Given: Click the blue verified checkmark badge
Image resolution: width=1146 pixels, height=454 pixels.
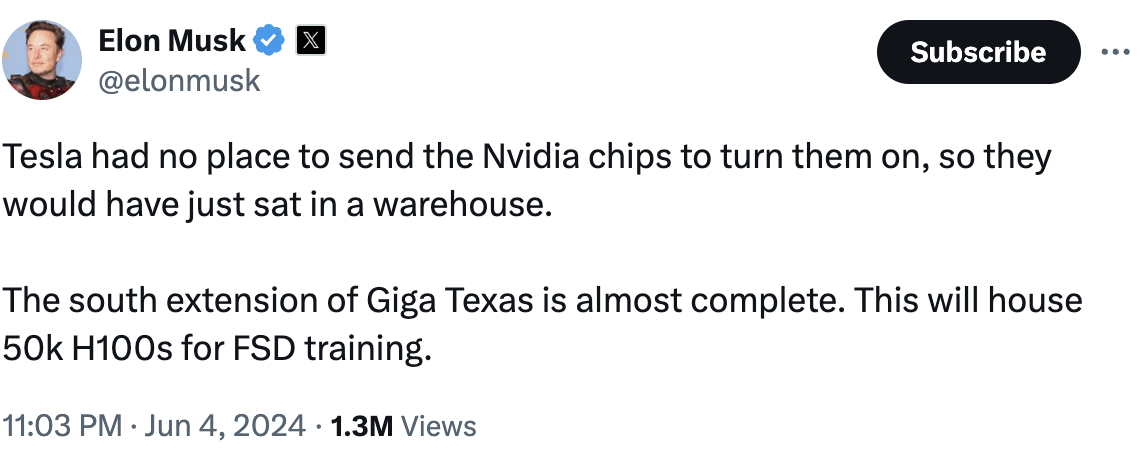Looking at the screenshot, I should click(270, 40).
